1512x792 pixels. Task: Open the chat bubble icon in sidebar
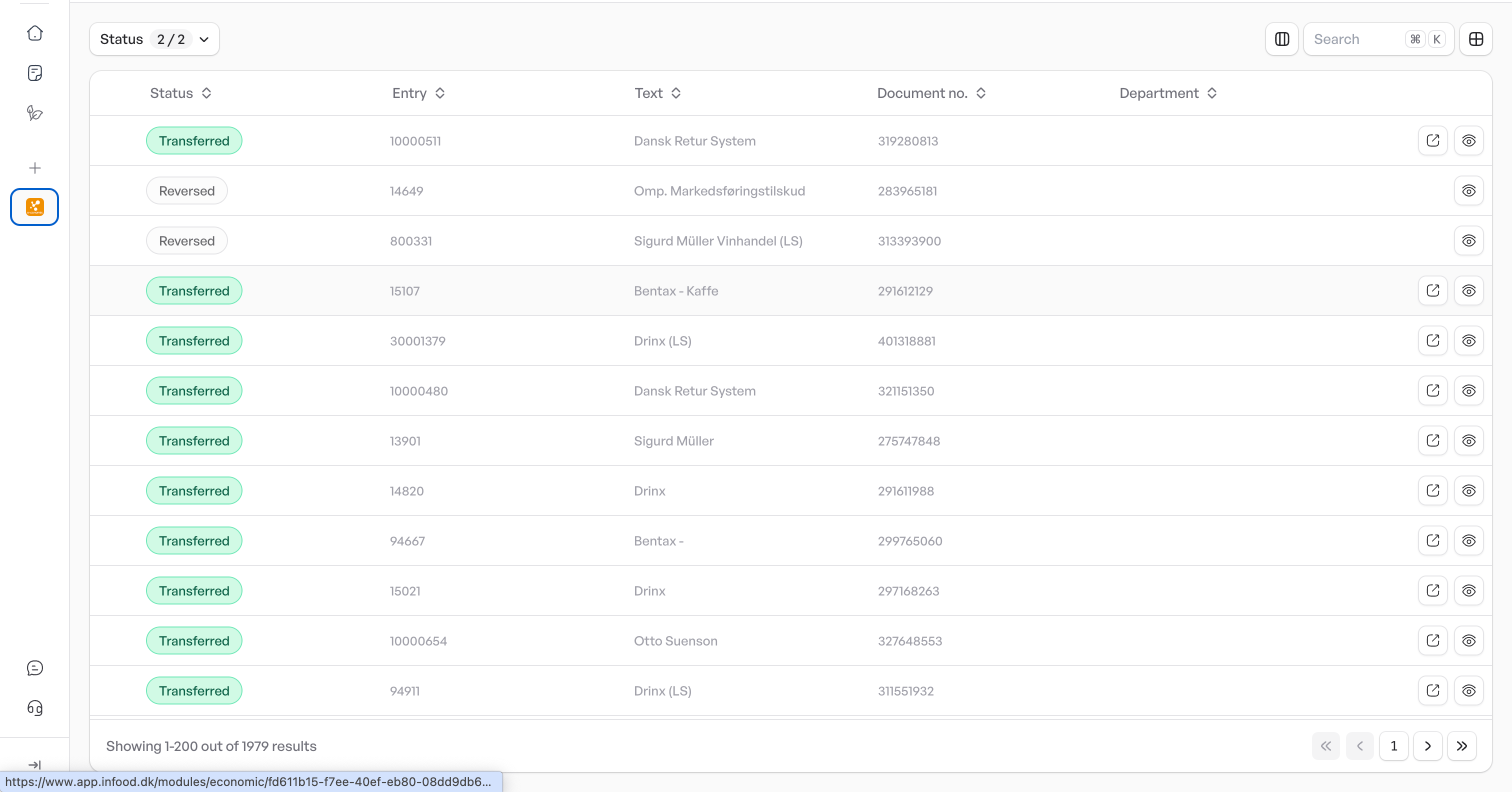coord(34,668)
